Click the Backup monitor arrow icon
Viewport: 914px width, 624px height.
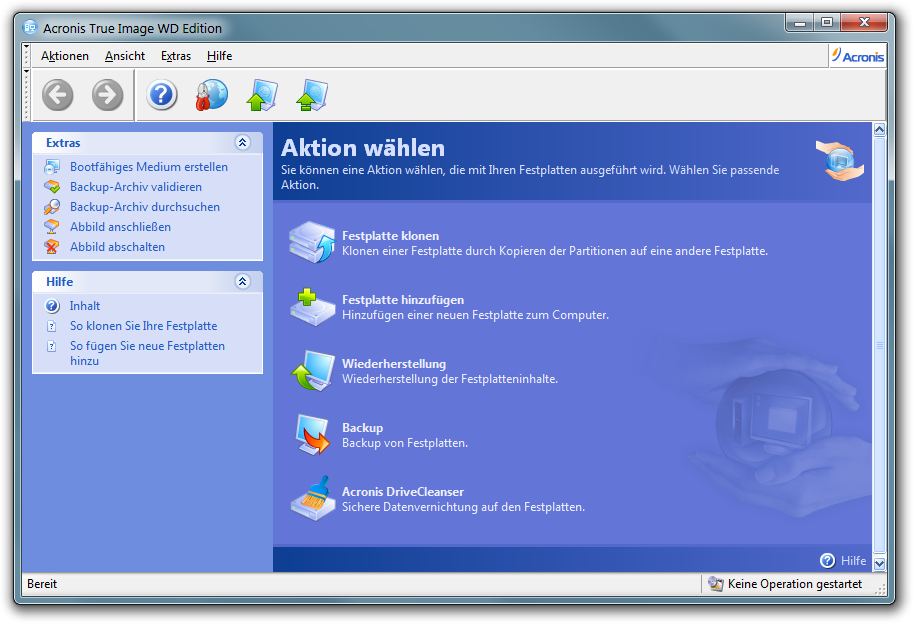[313, 434]
